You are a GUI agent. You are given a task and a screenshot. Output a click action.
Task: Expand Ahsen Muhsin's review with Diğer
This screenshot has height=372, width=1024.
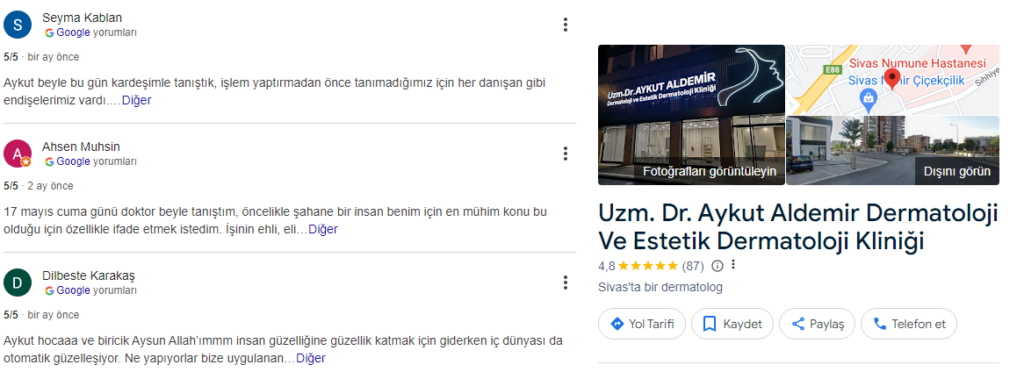(323, 230)
